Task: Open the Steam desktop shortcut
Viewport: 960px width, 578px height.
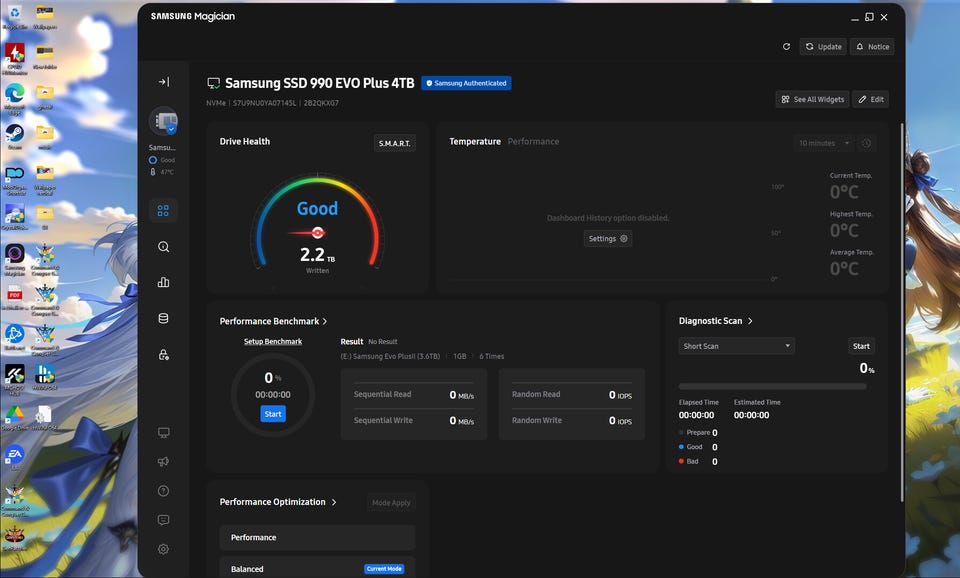Action: pyautogui.click(x=15, y=136)
